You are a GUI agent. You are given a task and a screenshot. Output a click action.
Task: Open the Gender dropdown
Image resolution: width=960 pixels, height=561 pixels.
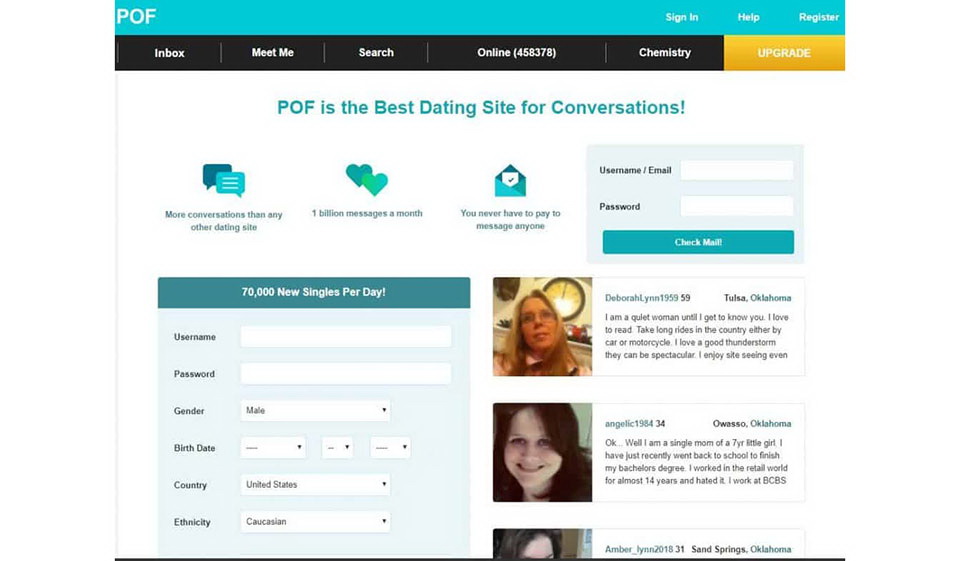315,411
